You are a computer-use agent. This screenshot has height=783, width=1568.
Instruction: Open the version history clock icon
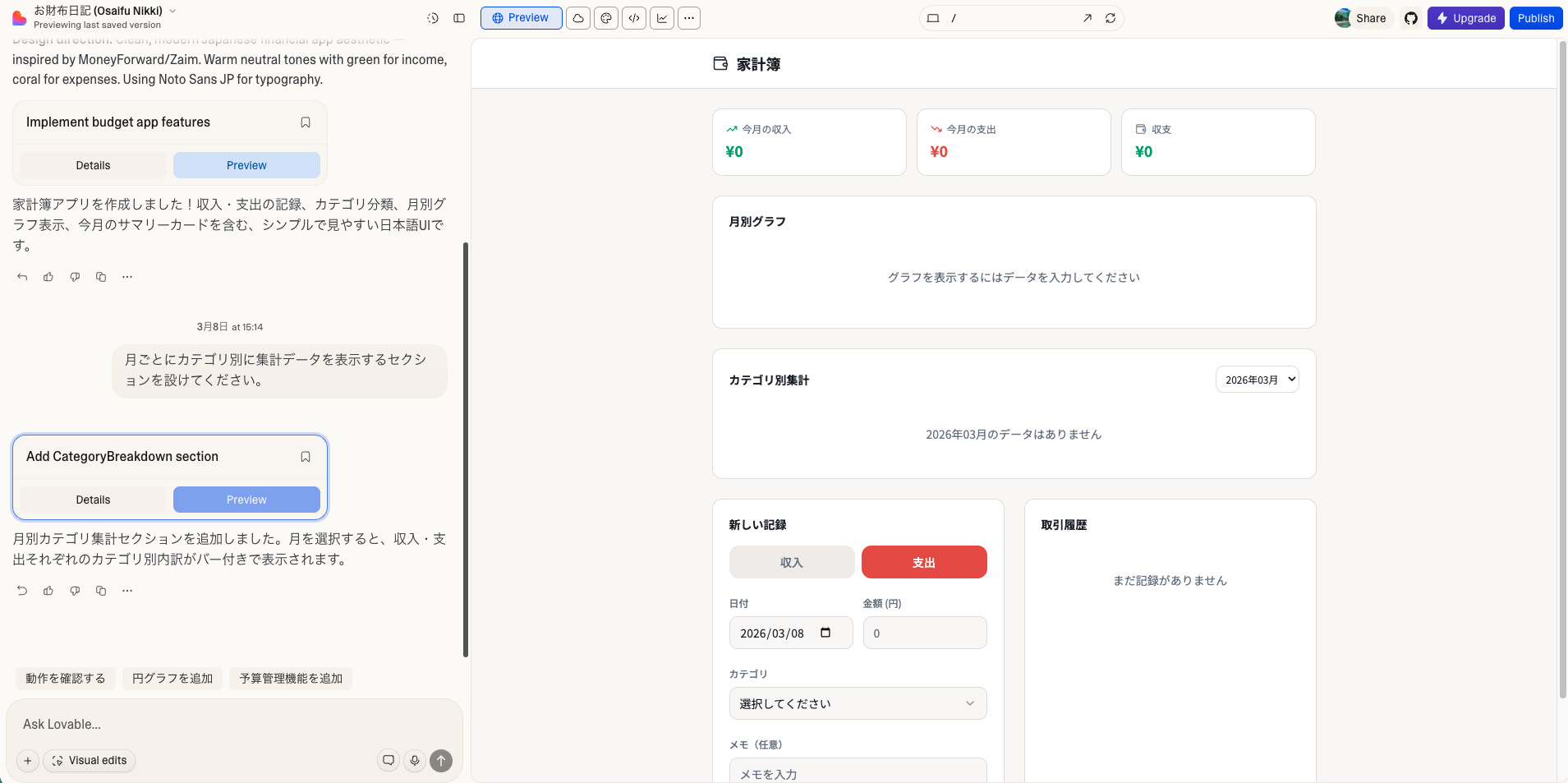[433, 18]
